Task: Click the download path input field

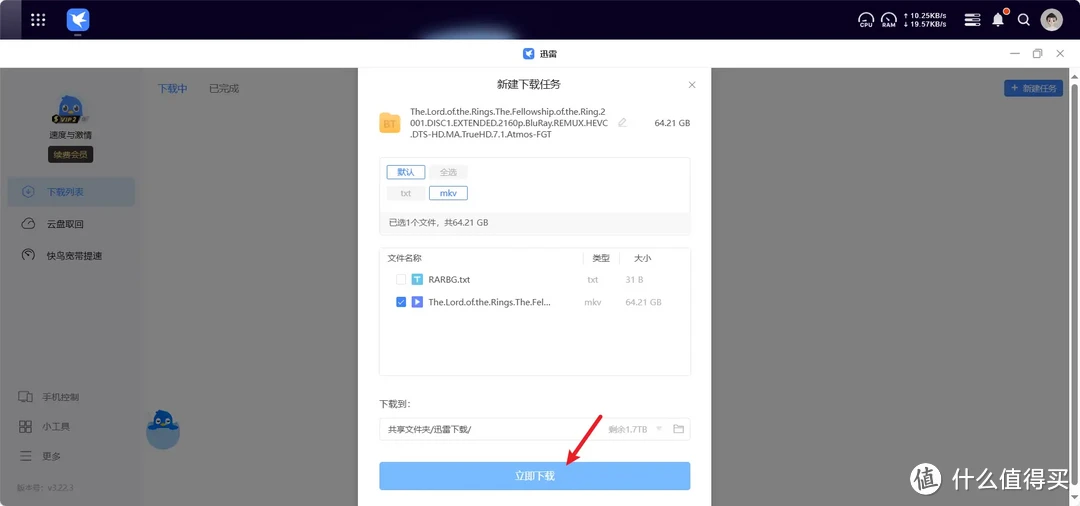Action: tap(534, 429)
